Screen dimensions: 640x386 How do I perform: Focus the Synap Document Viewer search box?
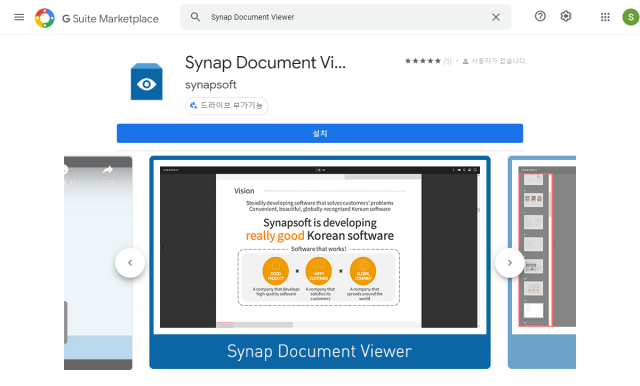(346, 17)
